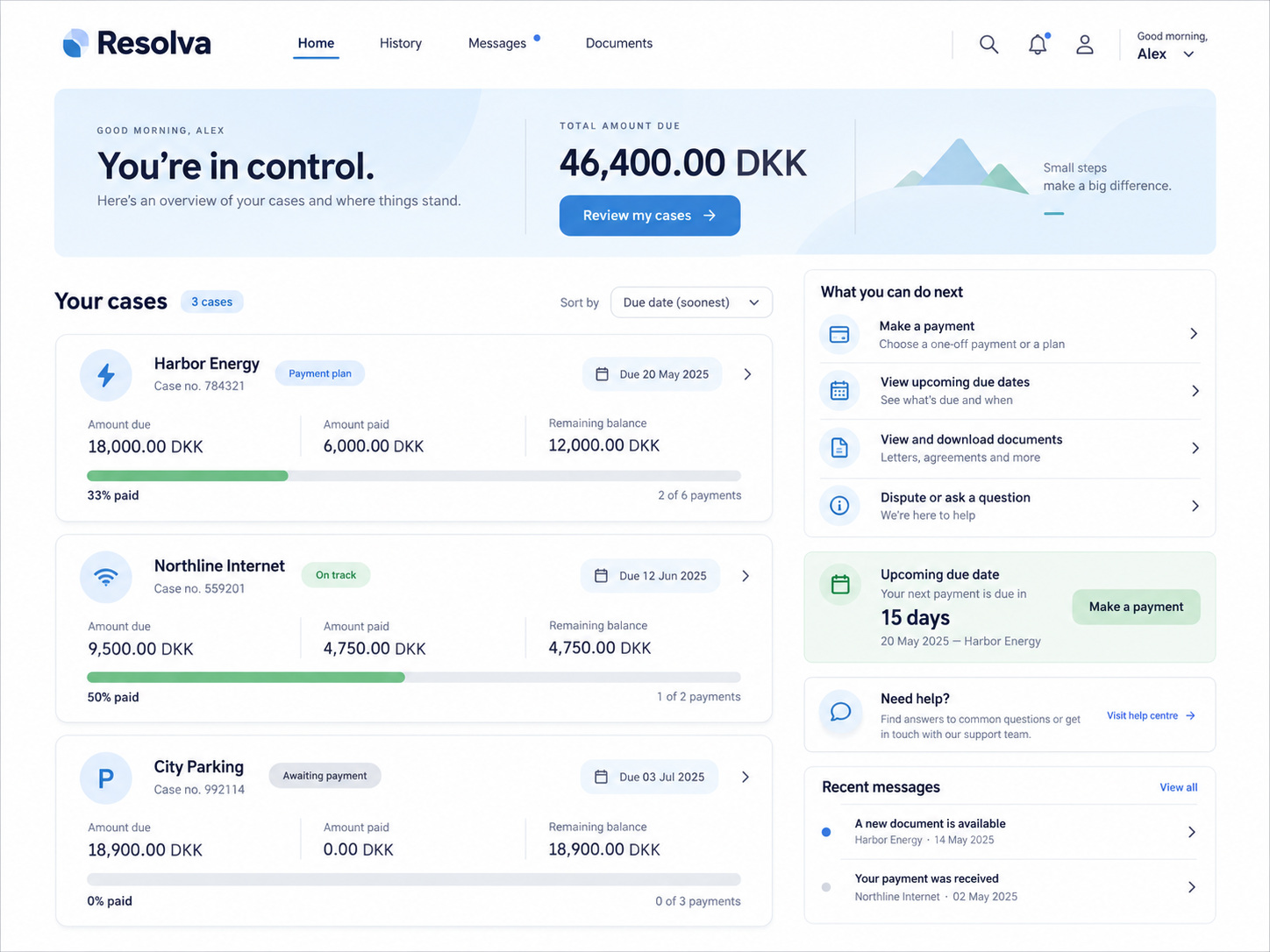Image resolution: width=1270 pixels, height=952 pixels.
Task: Open the 'A new document is available' message
Action: pos(1010,832)
